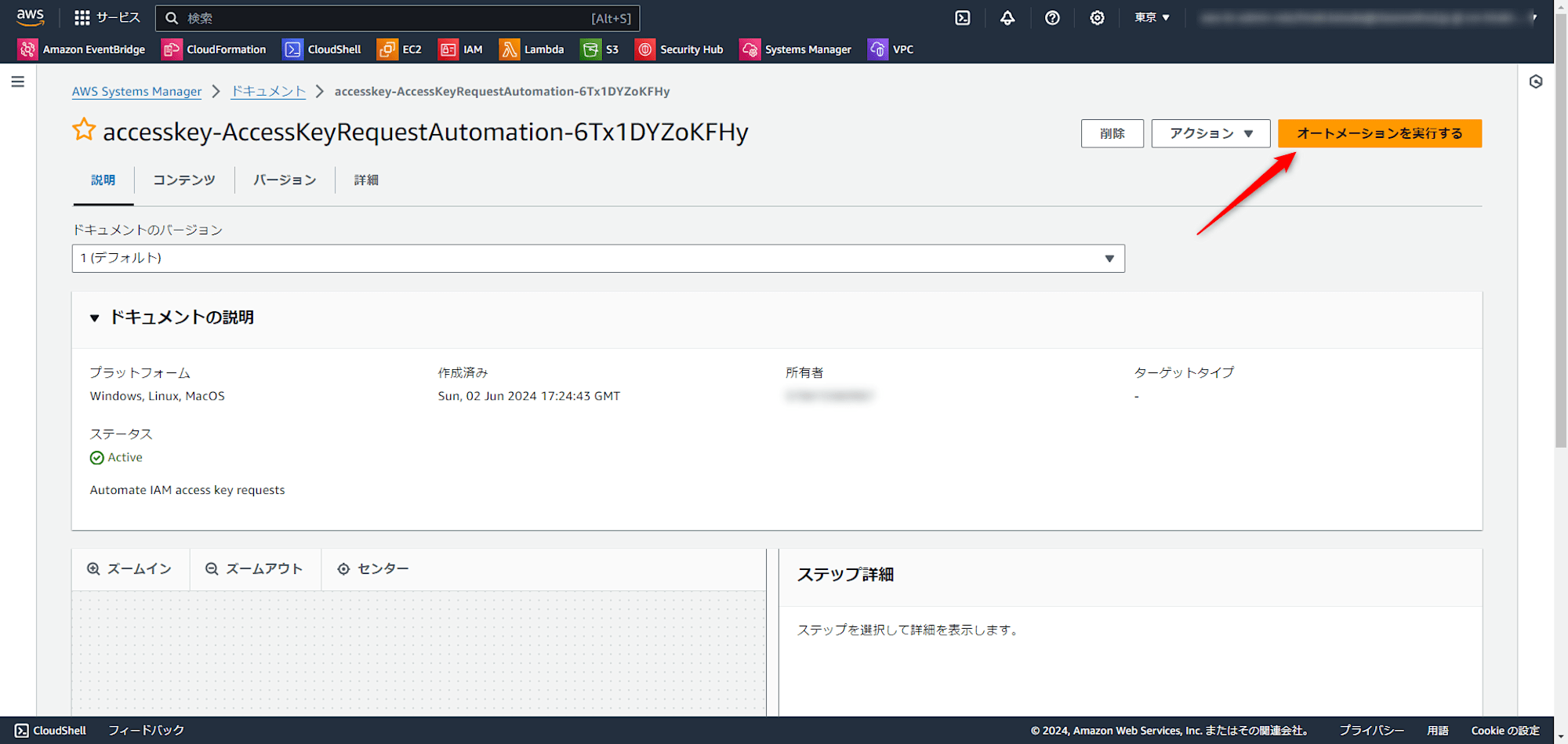This screenshot has height=744, width=1568.
Task: Open Amazon EventBridge favorite shortcut
Action: click(x=82, y=49)
